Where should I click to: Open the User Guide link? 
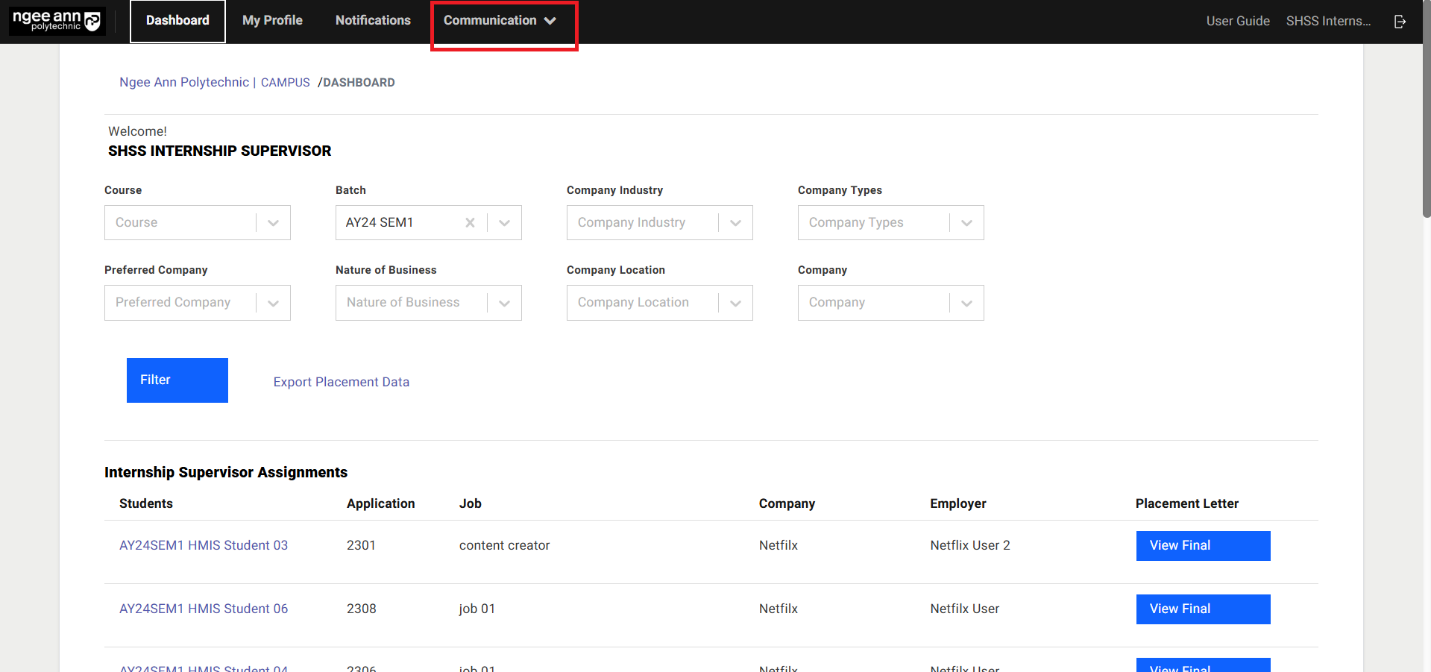point(1237,21)
